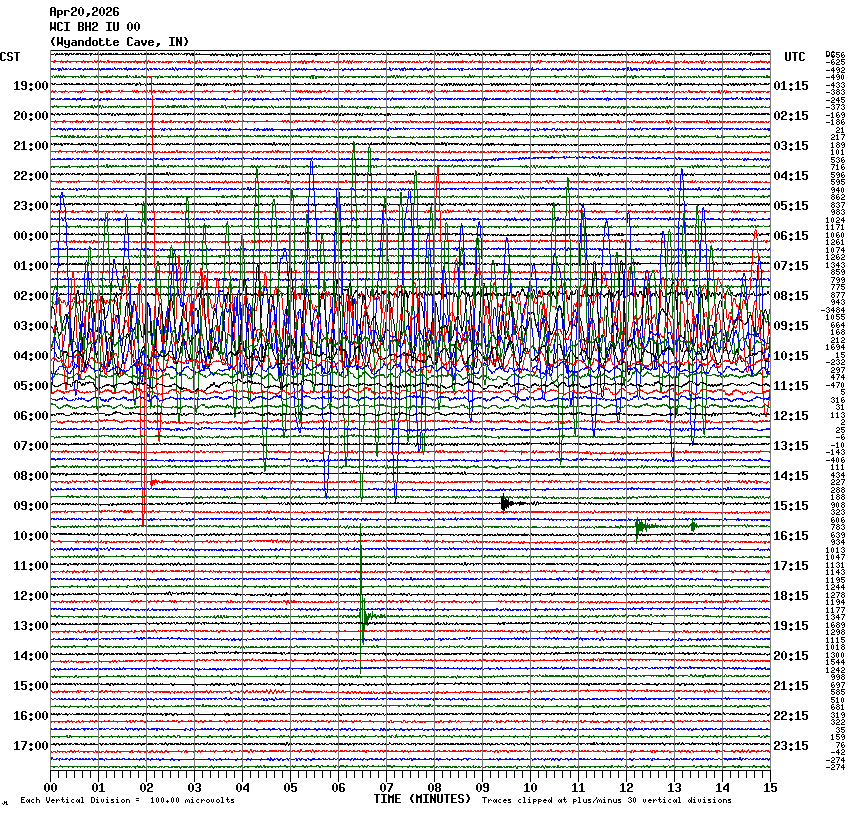This screenshot has height=814, width=850.
Task: Select the WCI BH2 IU 00 station label
Action: click(x=95, y=27)
